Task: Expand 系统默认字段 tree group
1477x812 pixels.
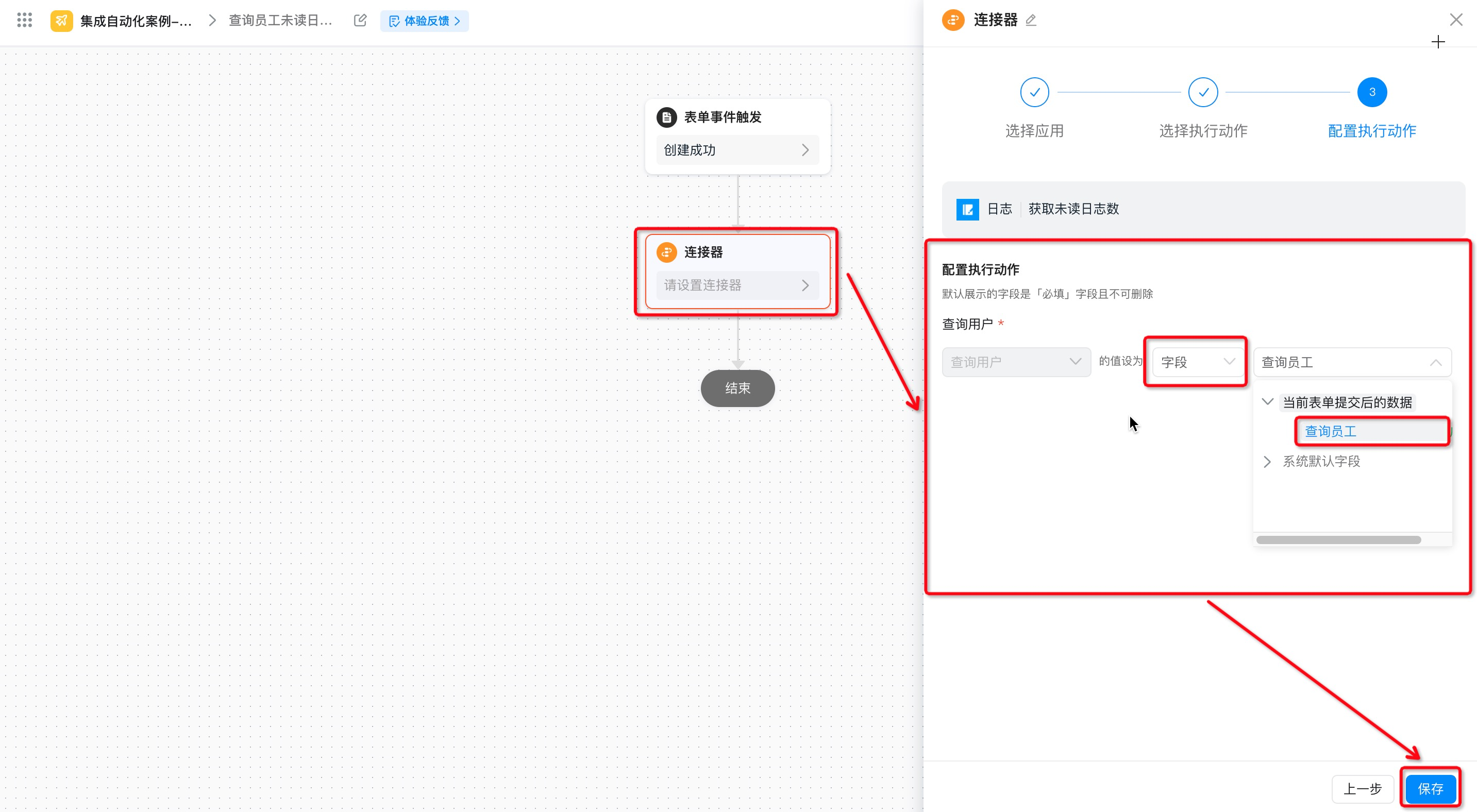Action: (1268, 462)
